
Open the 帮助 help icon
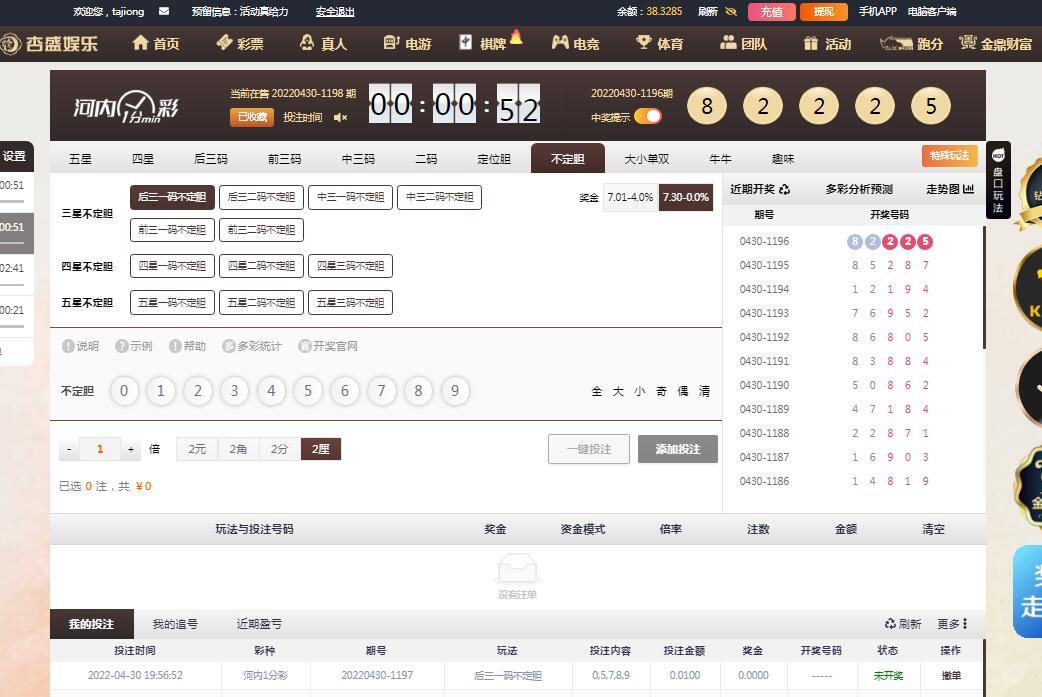coord(175,346)
